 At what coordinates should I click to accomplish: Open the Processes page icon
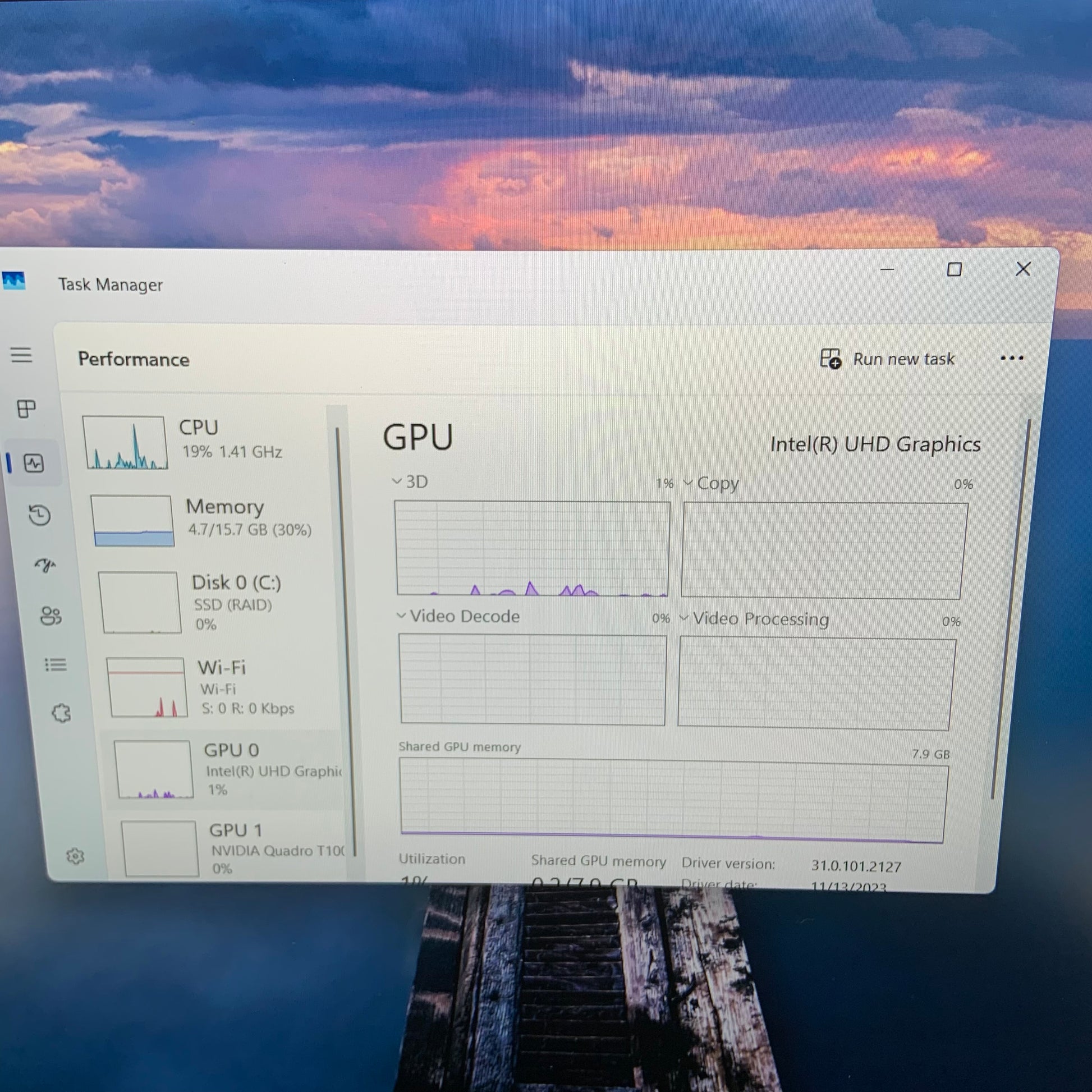coord(26,409)
